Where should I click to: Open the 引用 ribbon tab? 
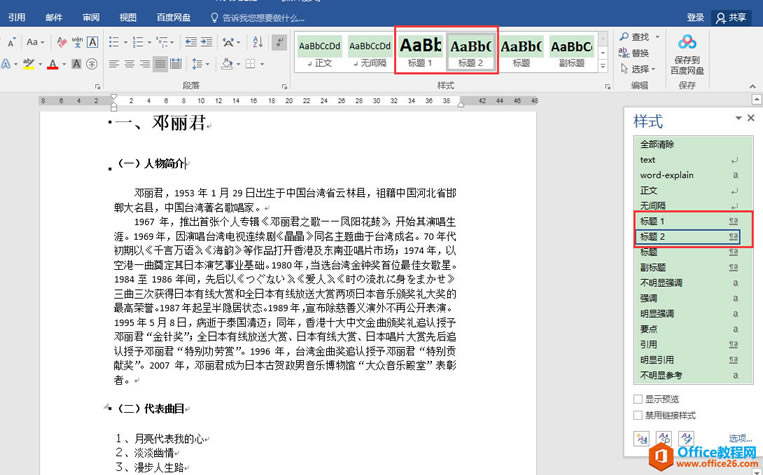pyautogui.click(x=16, y=18)
